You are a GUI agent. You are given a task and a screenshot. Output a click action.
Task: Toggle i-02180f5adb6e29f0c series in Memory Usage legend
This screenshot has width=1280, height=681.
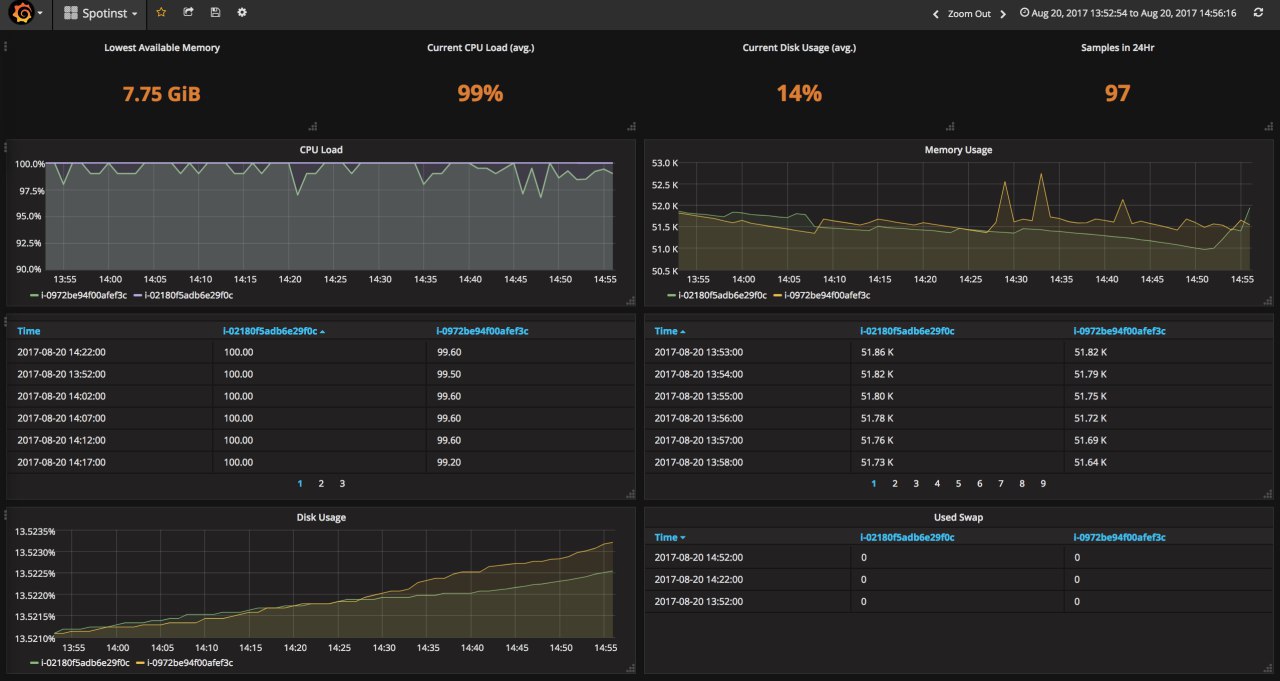click(x=722, y=295)
